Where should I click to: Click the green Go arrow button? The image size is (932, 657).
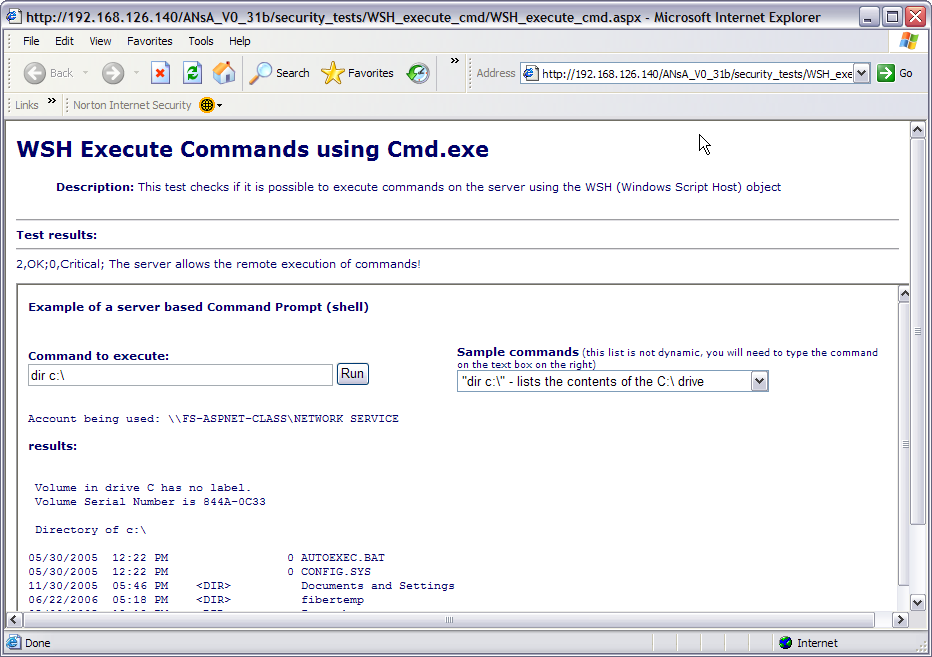click(886, 73)
